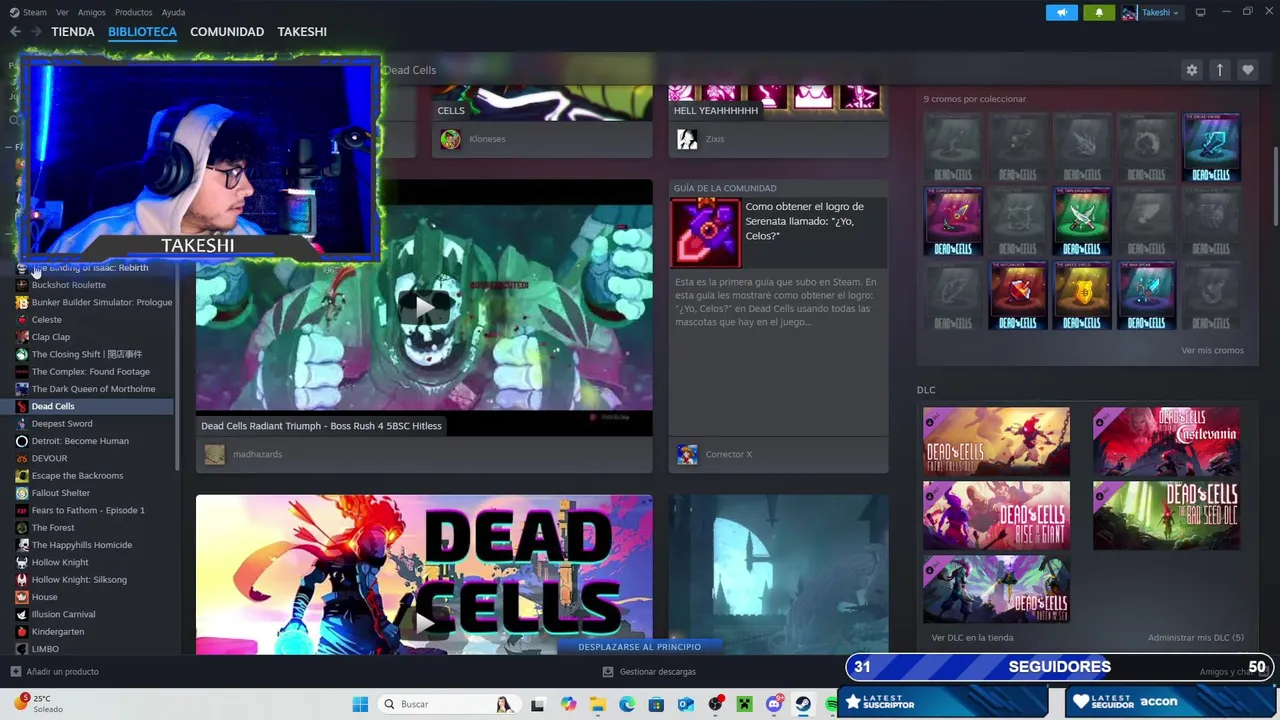Select Buckshot Roulette in the library list
Image resolution: width=1280 pixels, height=720 pixels.
tap(94, 285)
